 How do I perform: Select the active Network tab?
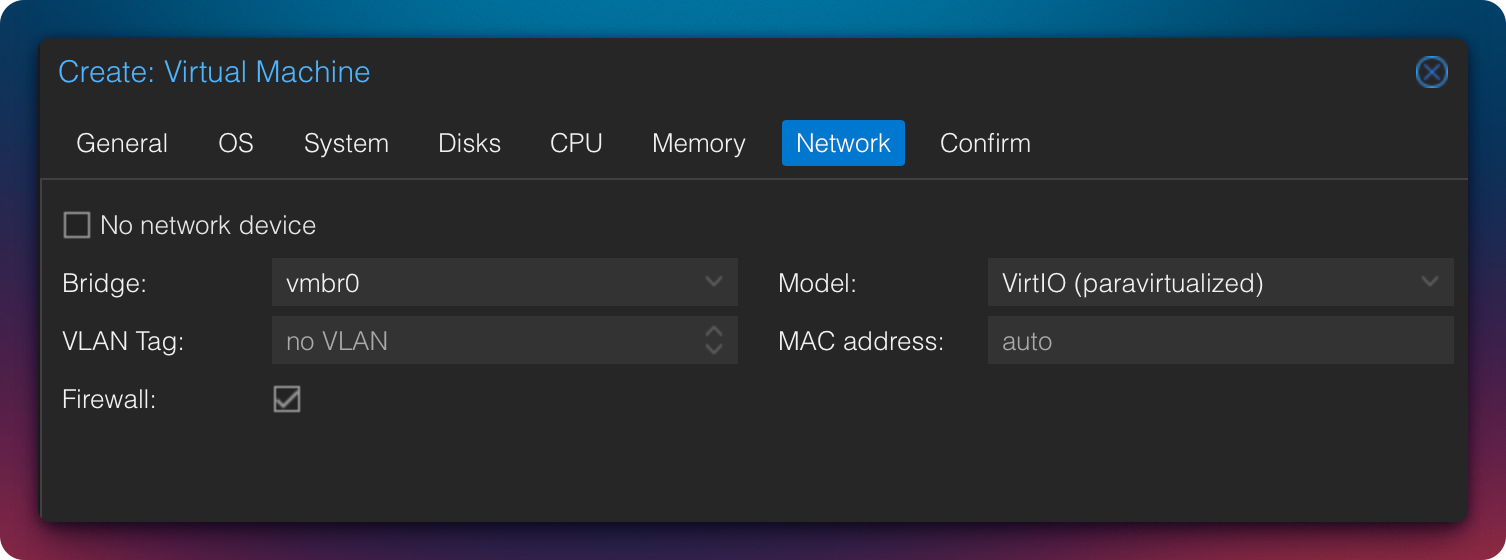click(x=843, y=143)
